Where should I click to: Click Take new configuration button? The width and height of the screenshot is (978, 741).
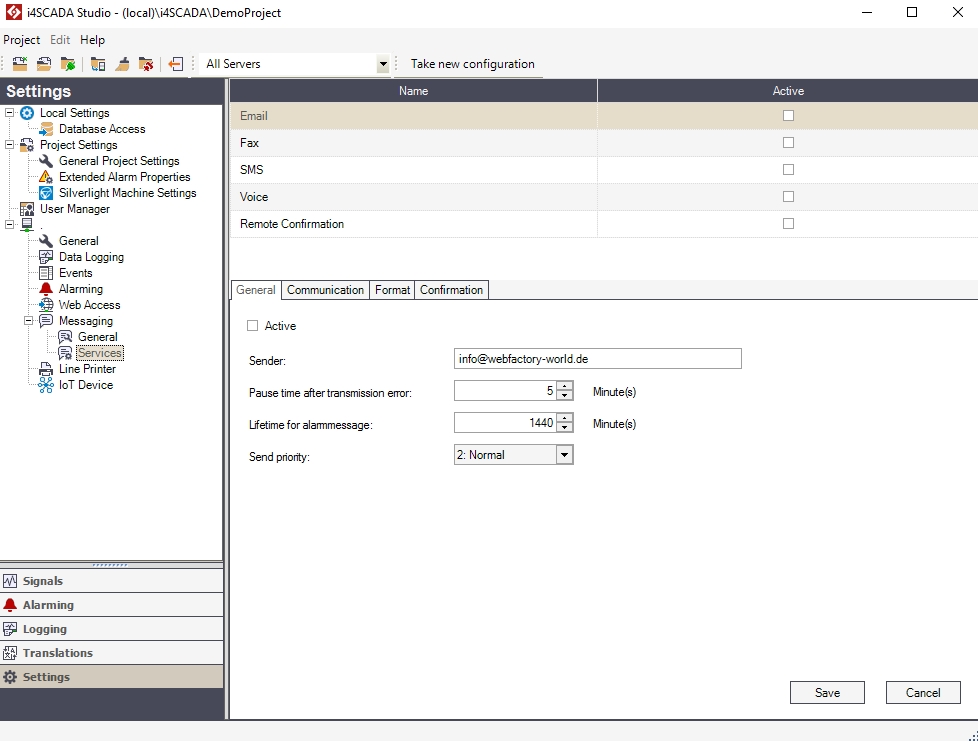click(x=472, y=64)
